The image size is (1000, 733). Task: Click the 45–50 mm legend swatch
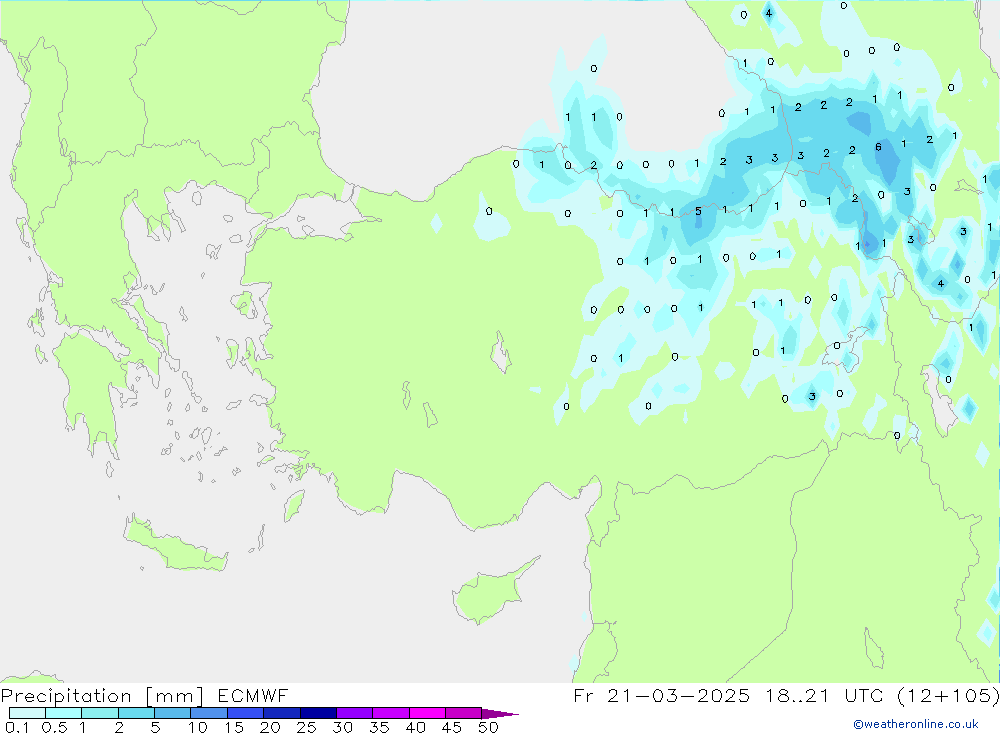pyautogui.click(x=463, y=713)
